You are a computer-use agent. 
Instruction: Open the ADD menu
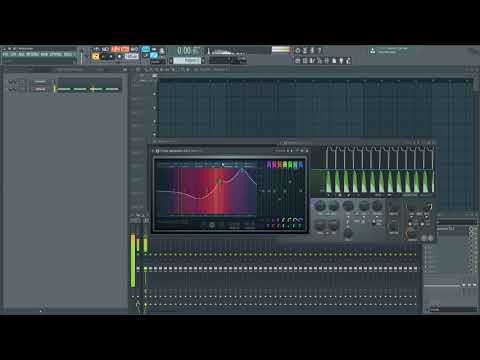21,54
